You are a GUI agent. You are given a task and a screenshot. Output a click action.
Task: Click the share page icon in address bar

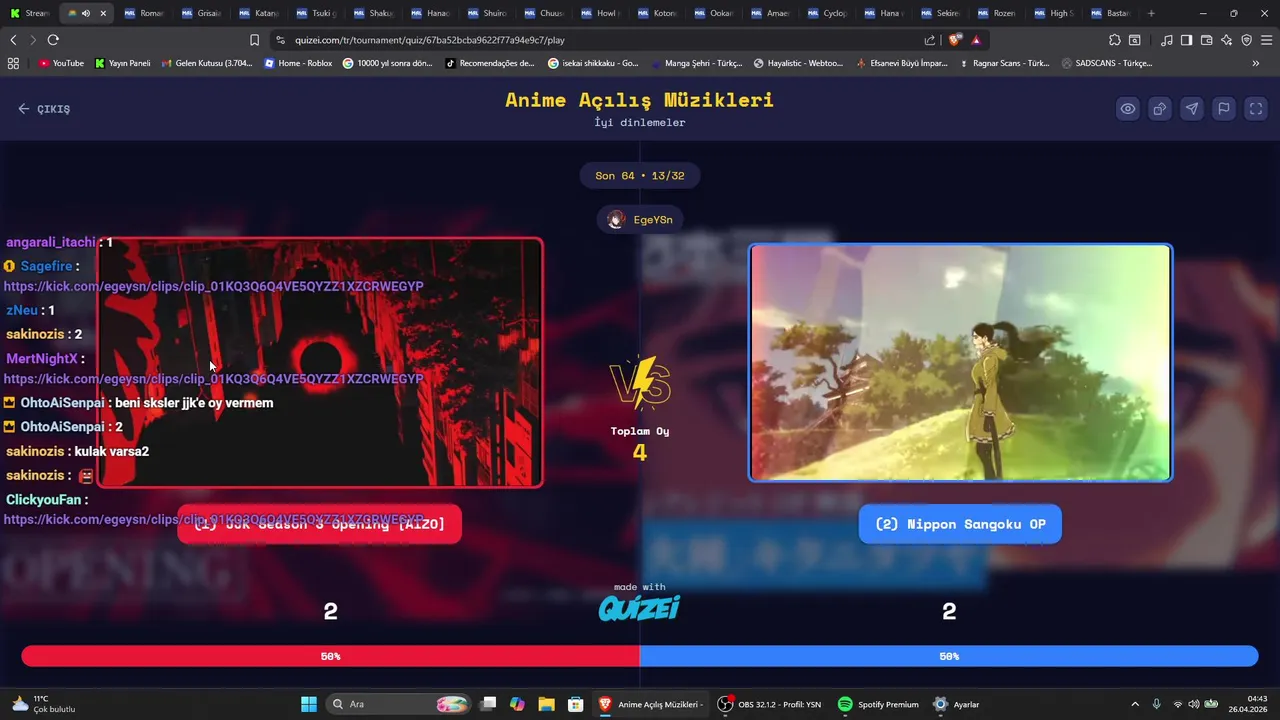coord(930,40)
